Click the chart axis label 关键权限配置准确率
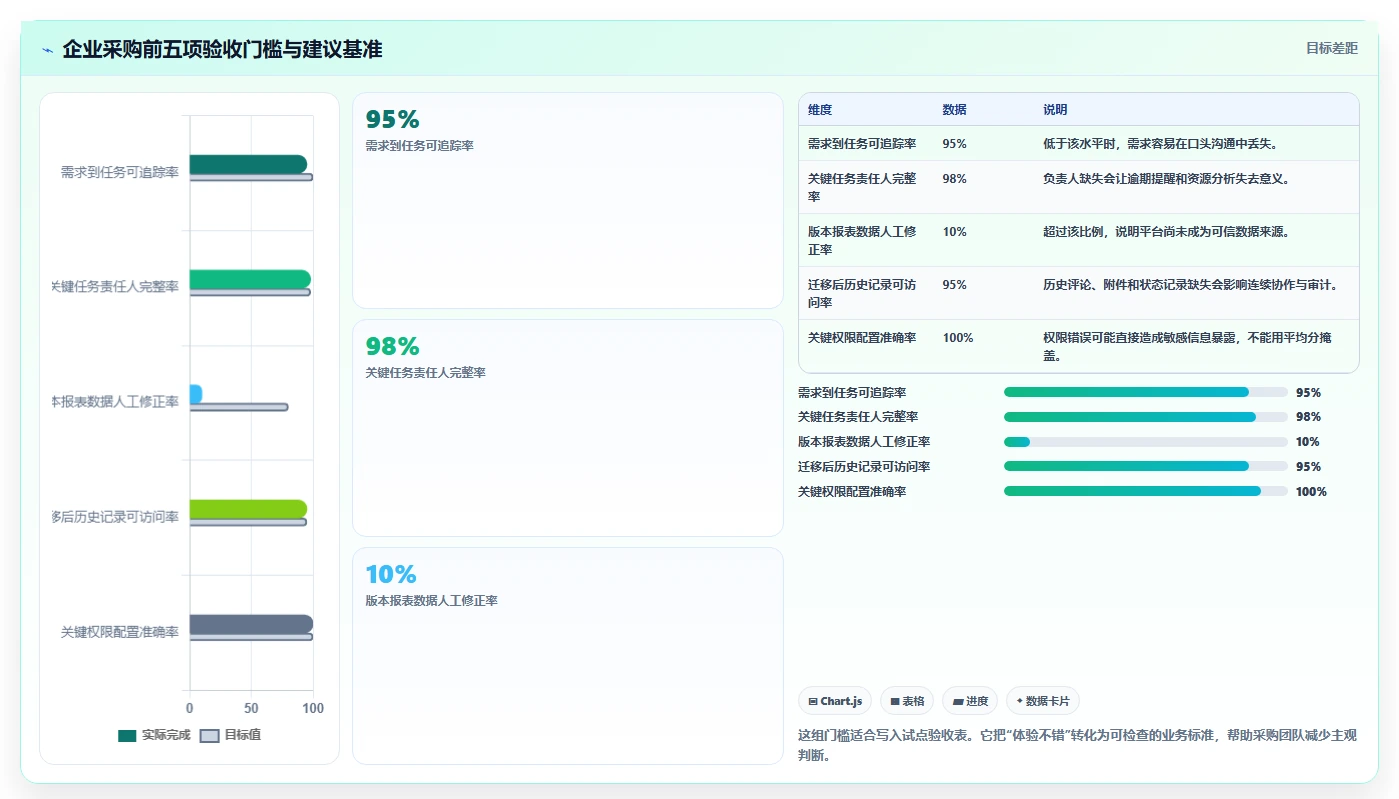 coord(120,632)
